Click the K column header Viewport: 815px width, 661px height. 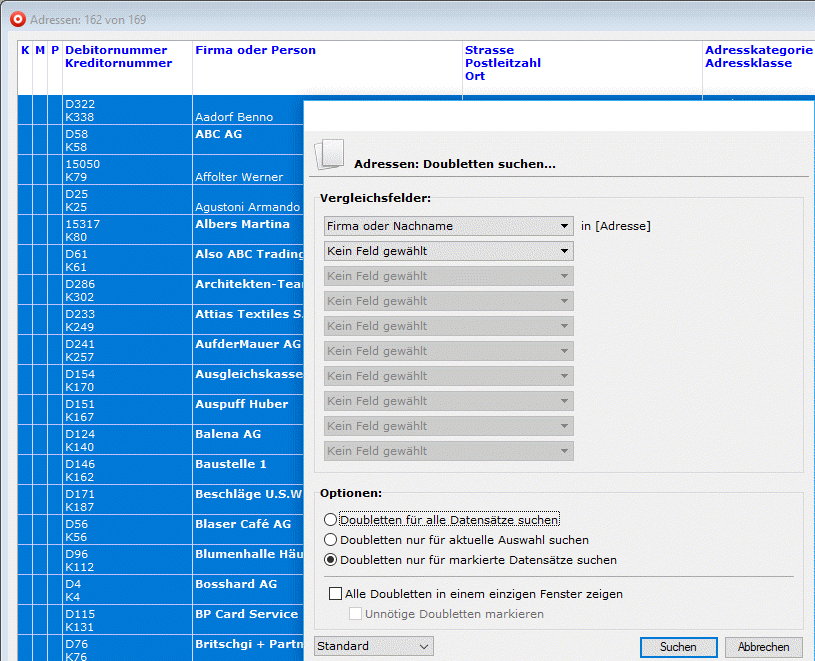pyautogui.click(x=25, y=50)
